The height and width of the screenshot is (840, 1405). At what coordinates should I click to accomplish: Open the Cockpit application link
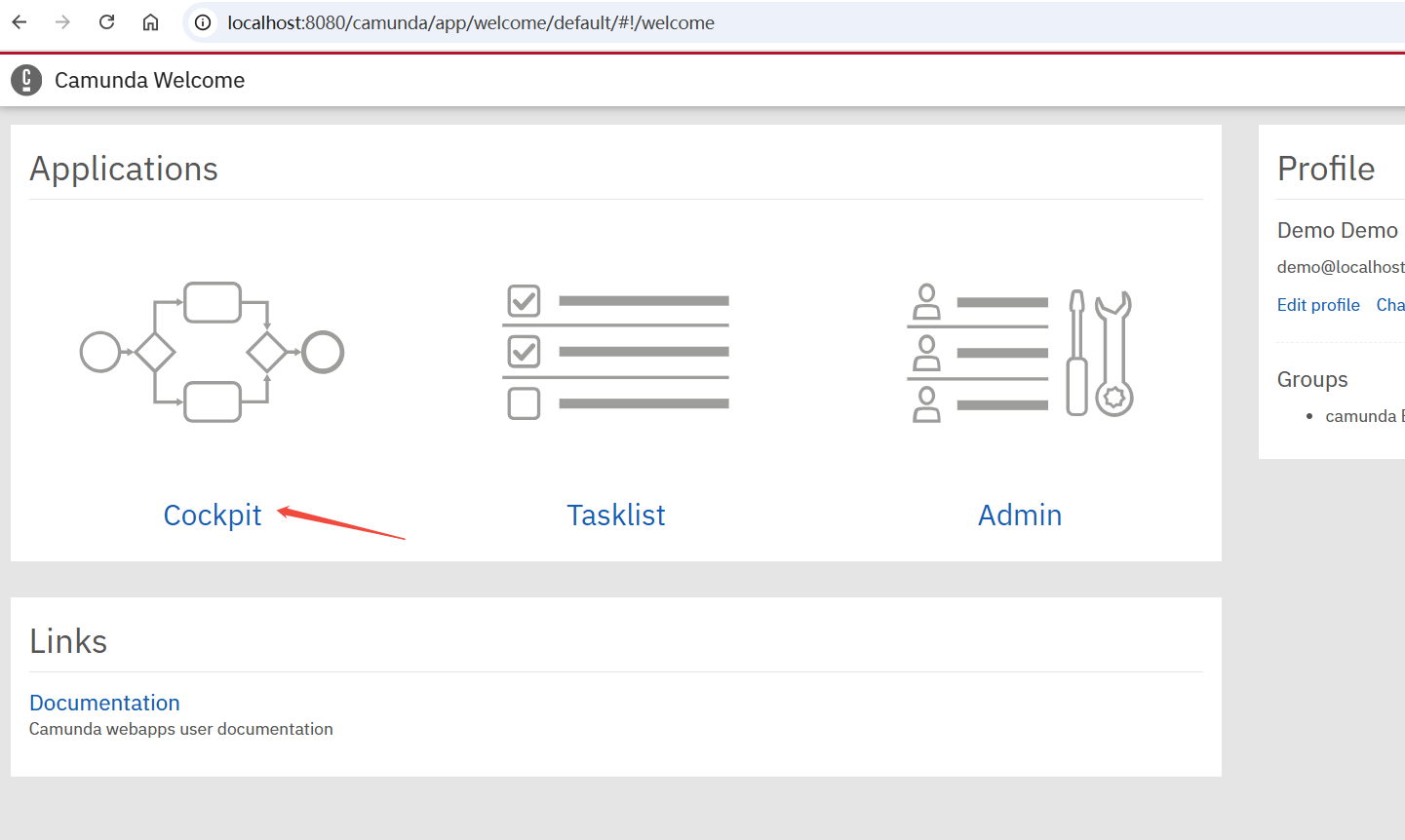[x=213, y=515]
